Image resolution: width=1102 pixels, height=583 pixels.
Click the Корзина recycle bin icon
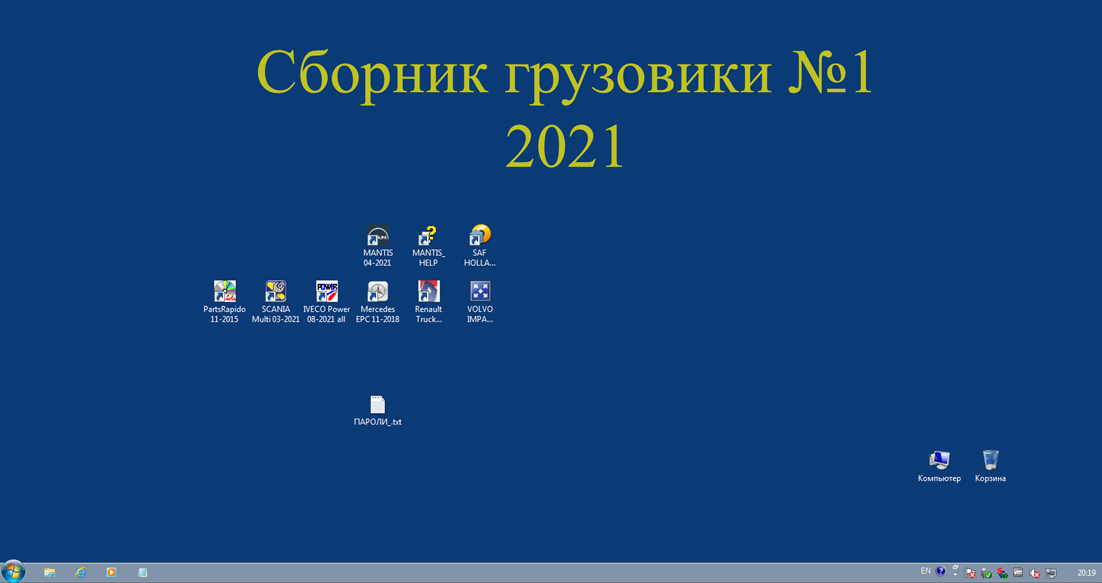tap(990, 461)
